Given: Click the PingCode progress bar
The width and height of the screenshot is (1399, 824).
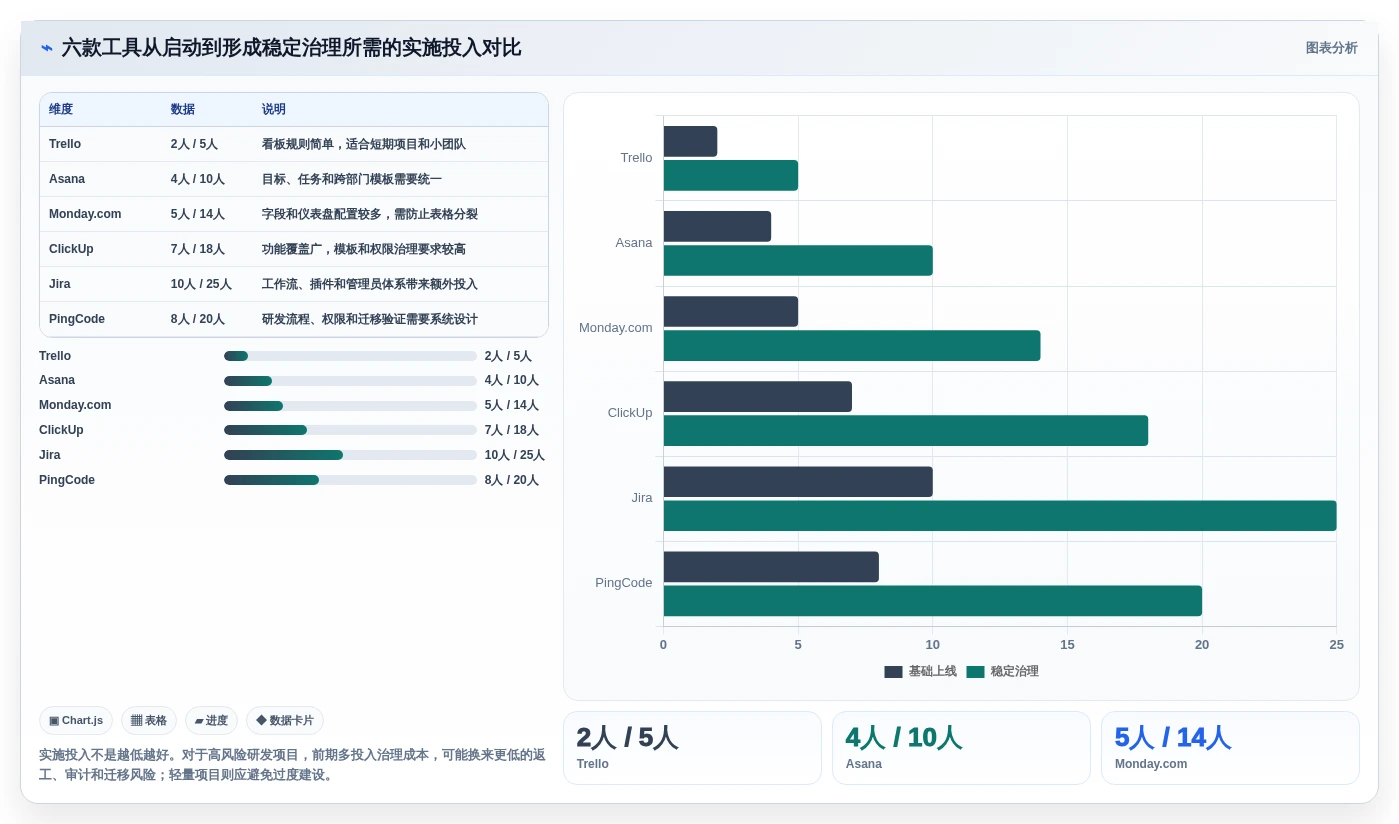Looking at the screenshot, I should [350, 480].
